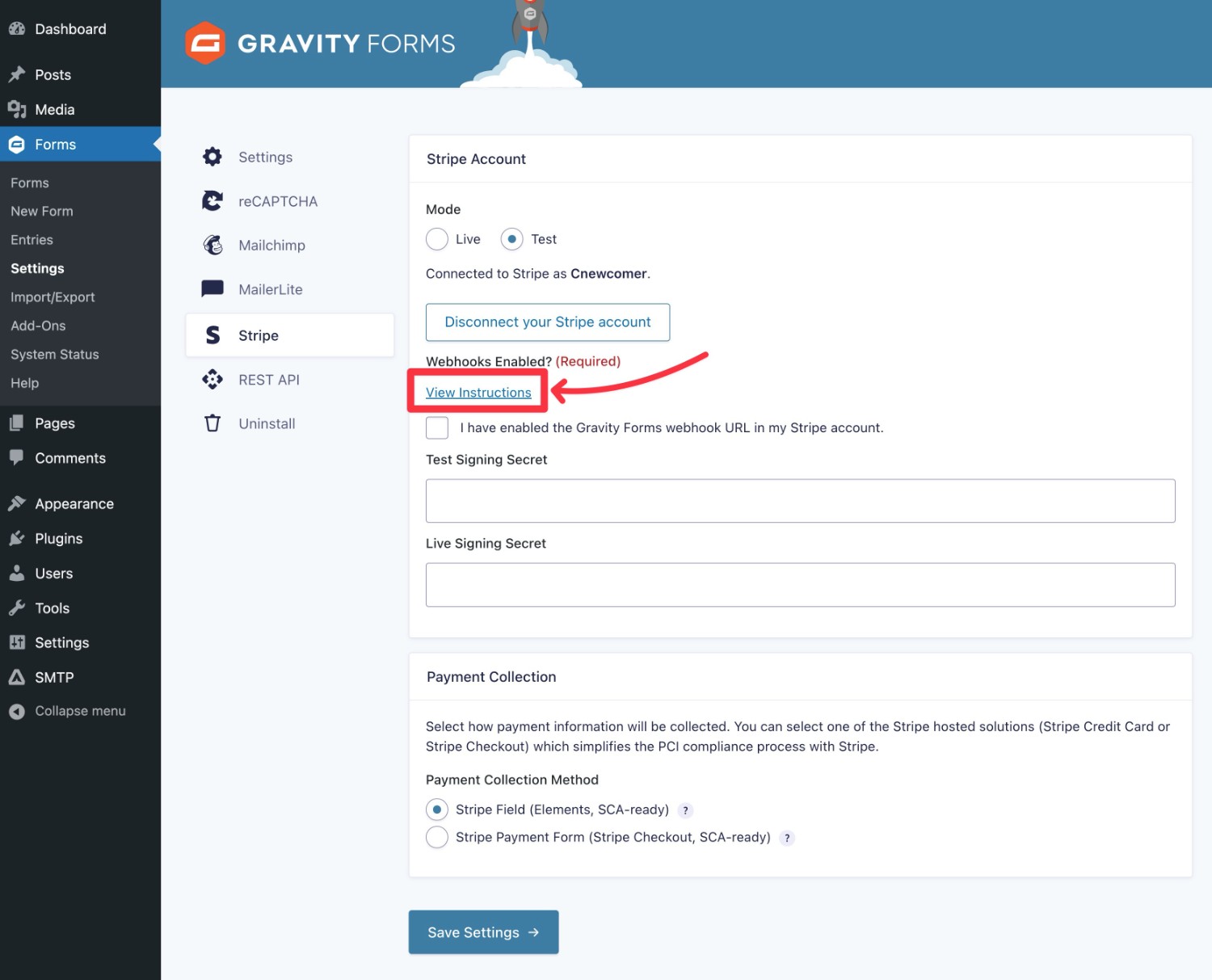Open help tooltip for Stripe Payment Form
The height and width of the screenshot is (980, 1212).
pyautogui.click(x=787, y=838)
